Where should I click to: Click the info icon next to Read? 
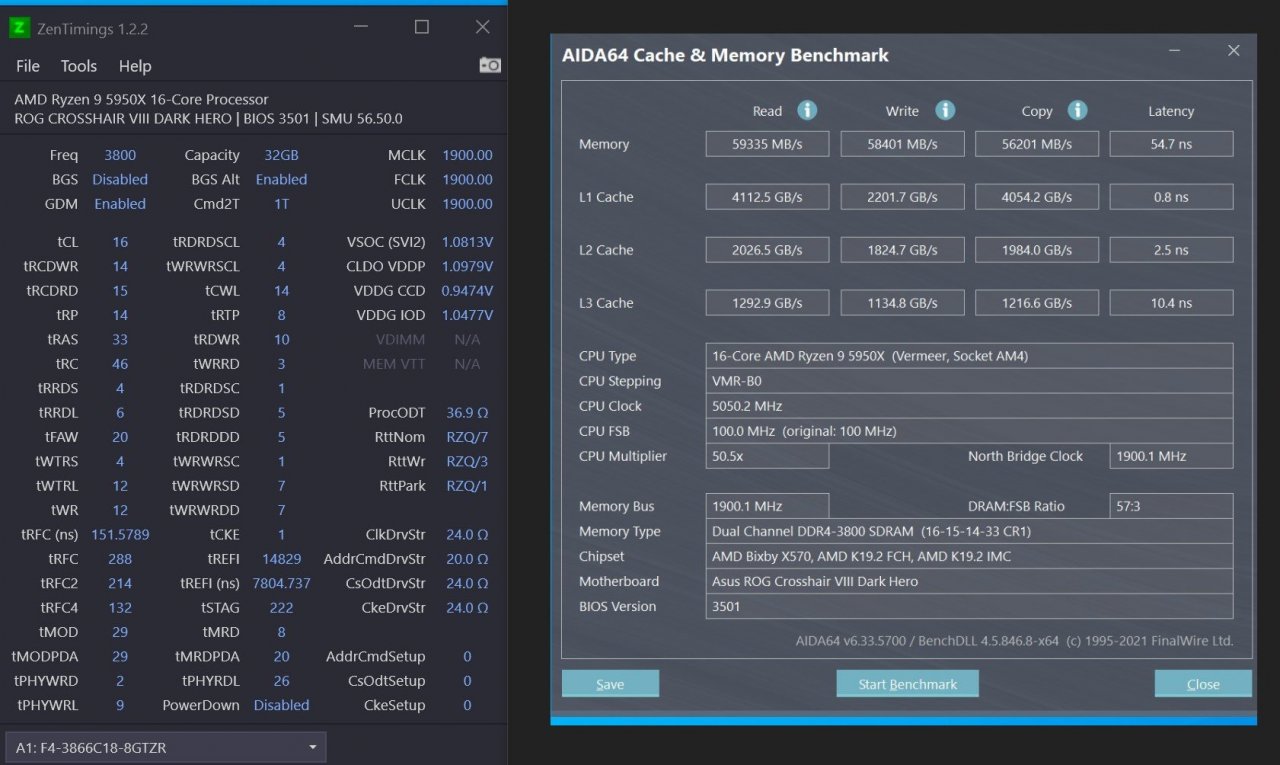[x=807, y=111]
